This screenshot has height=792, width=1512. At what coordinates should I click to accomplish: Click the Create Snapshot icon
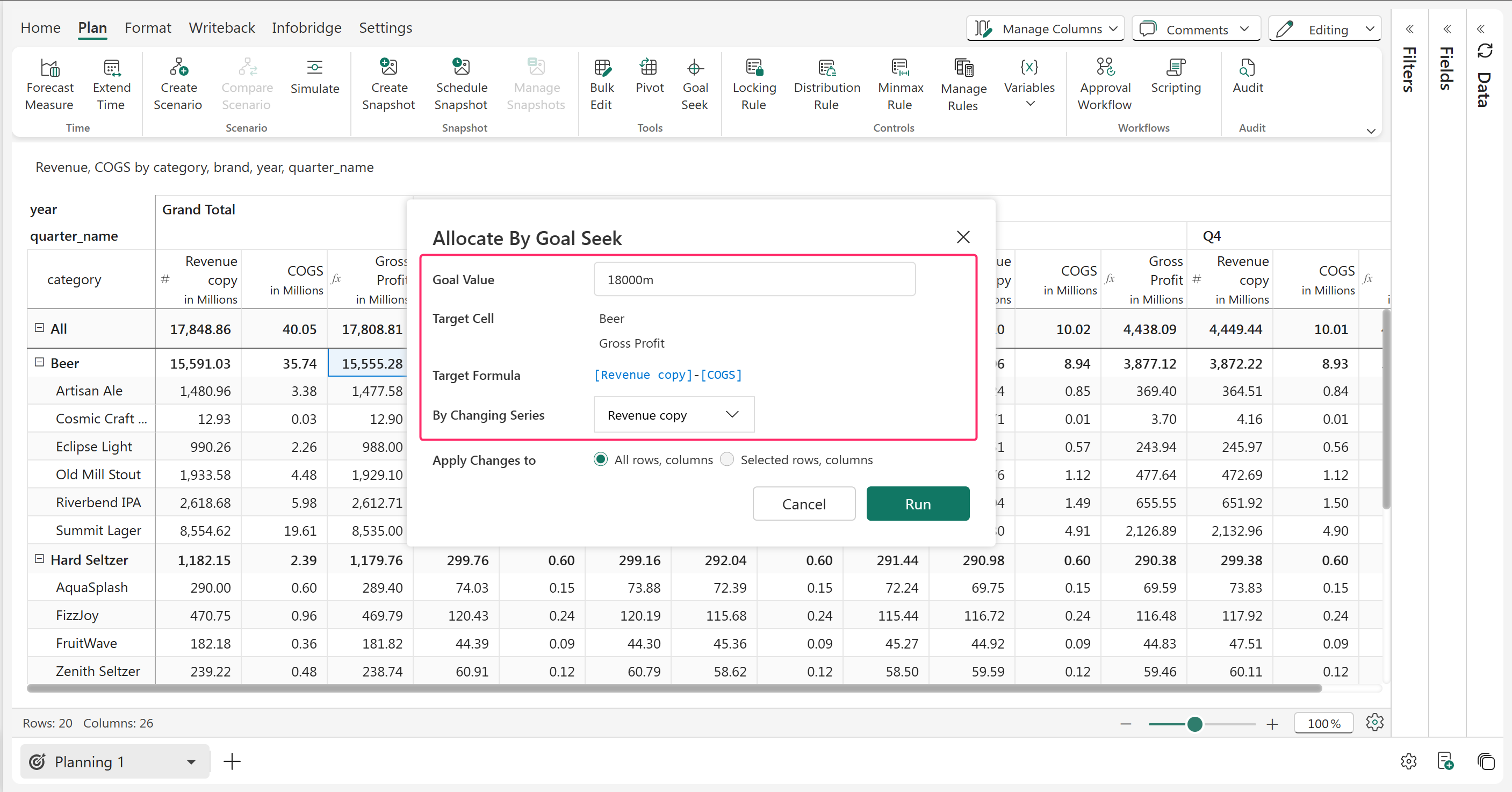tap(388, 69)
